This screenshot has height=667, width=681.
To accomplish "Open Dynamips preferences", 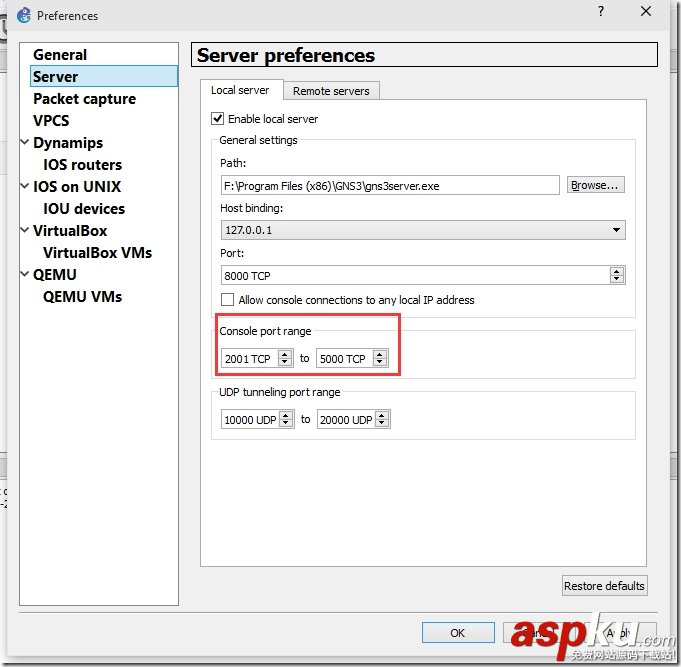I will (x=68, y=143).
